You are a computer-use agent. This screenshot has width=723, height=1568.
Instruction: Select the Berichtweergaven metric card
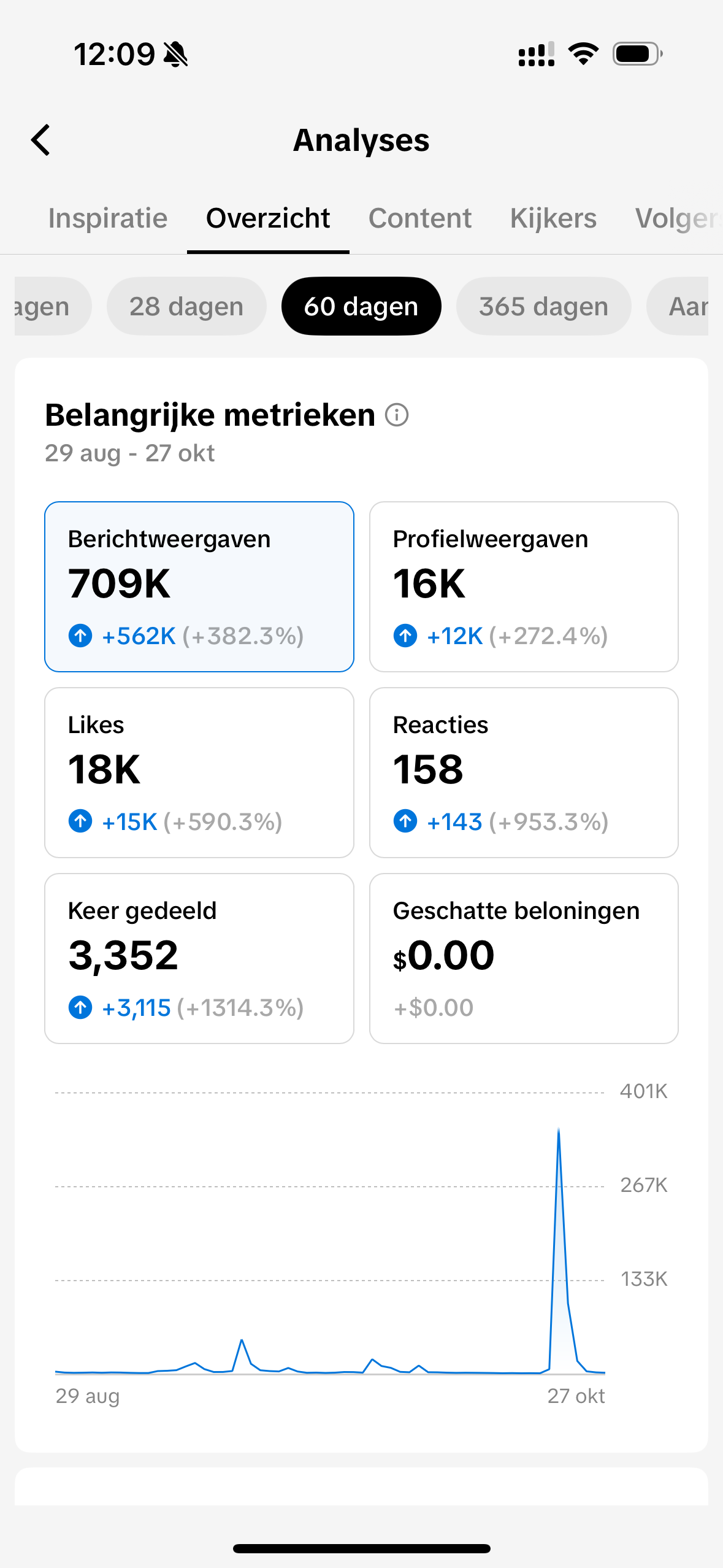coord(199,586)
